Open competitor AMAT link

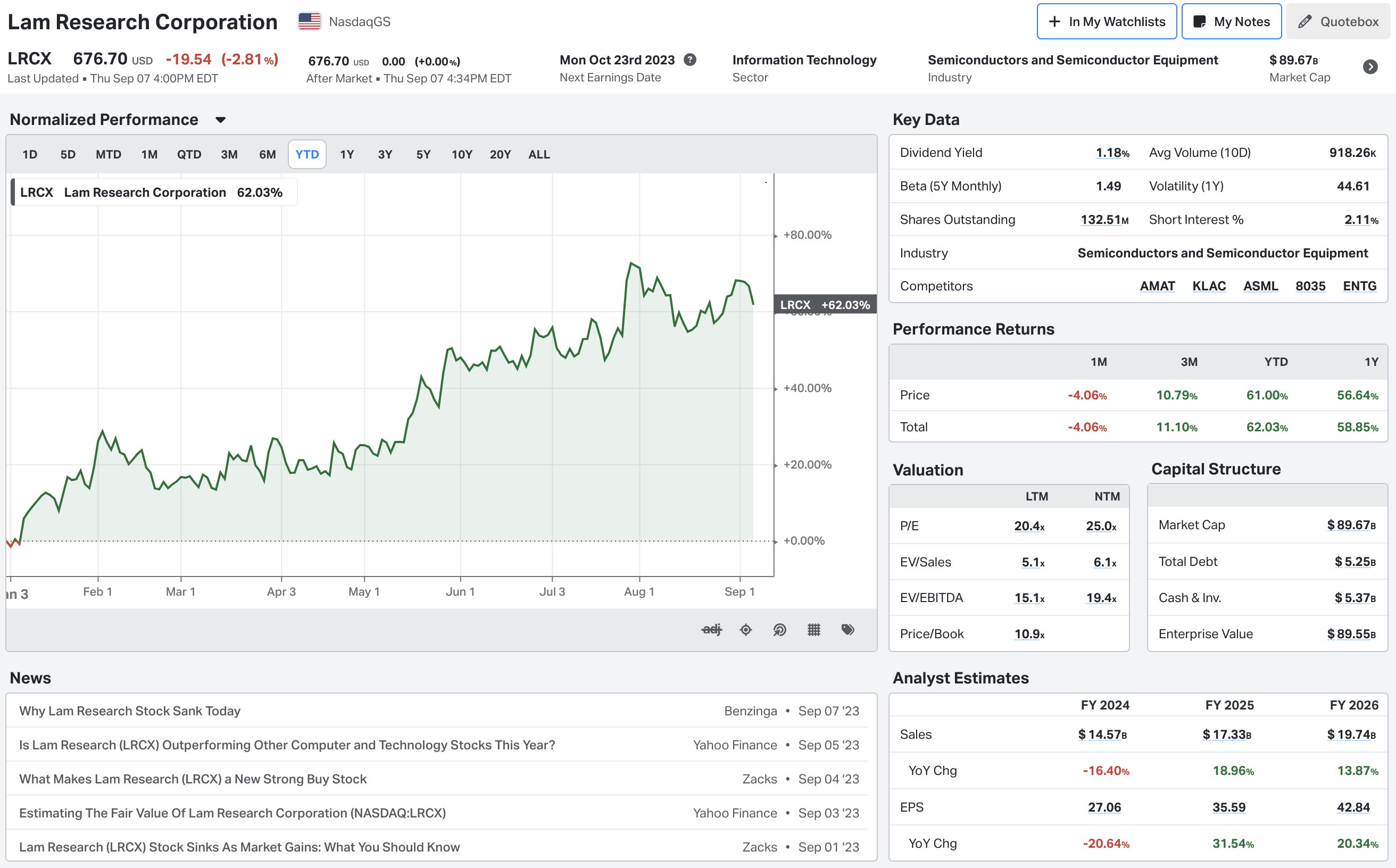point(1157,286)
